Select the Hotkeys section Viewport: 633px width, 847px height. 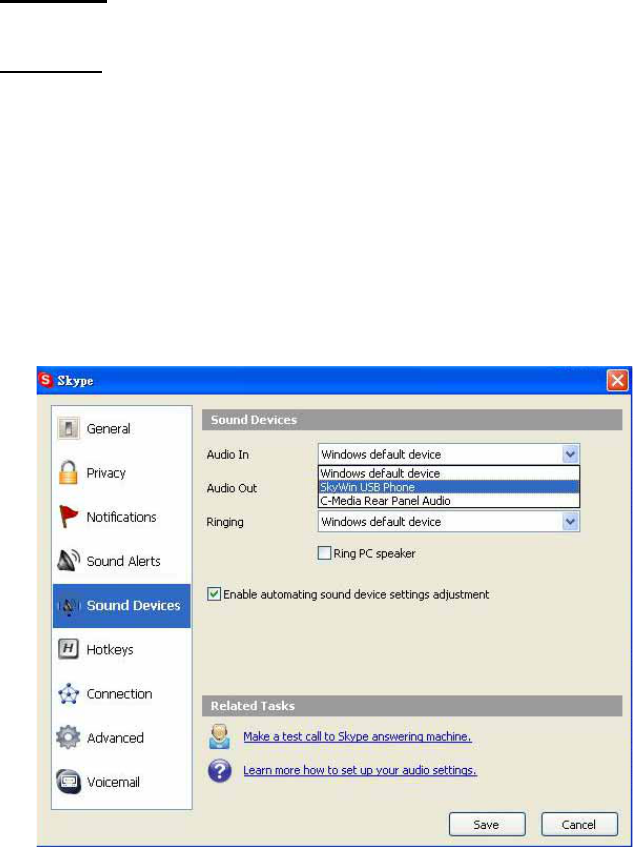(x=122, y=649)
